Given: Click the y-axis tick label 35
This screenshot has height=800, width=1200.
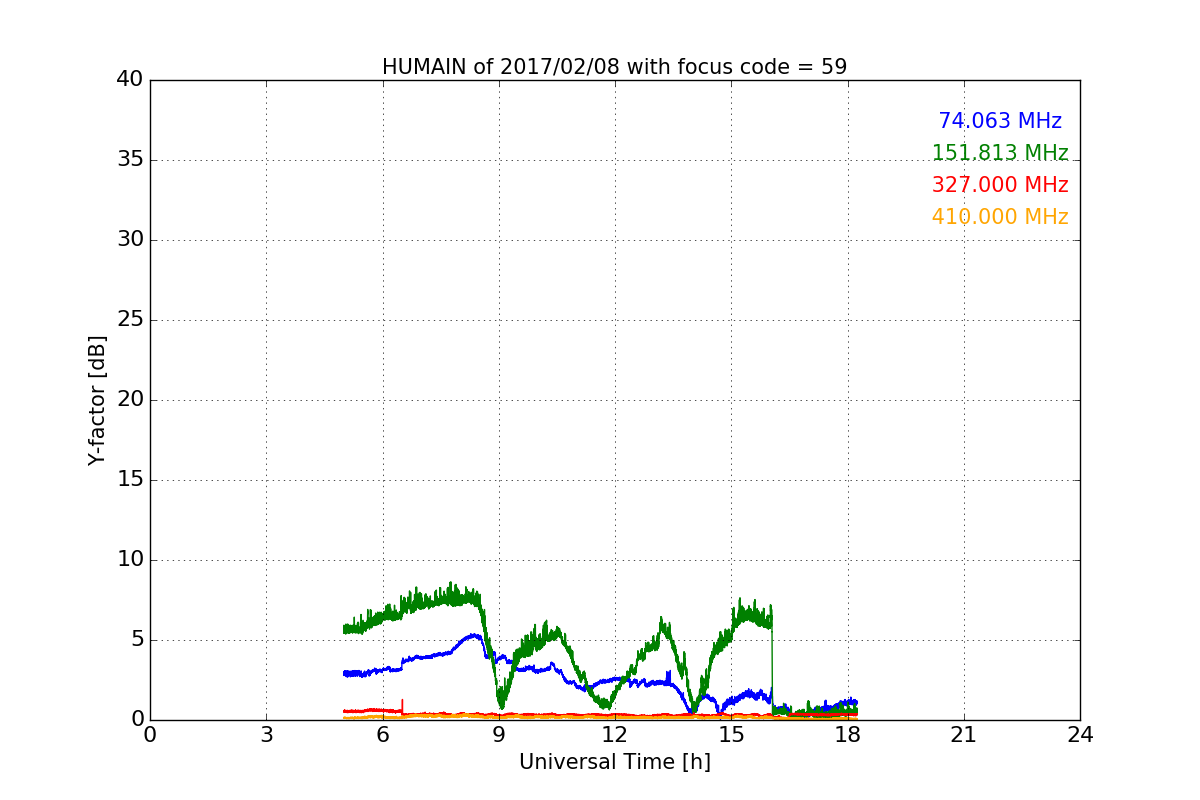Looking at the screenshot, I should point(130,160).
